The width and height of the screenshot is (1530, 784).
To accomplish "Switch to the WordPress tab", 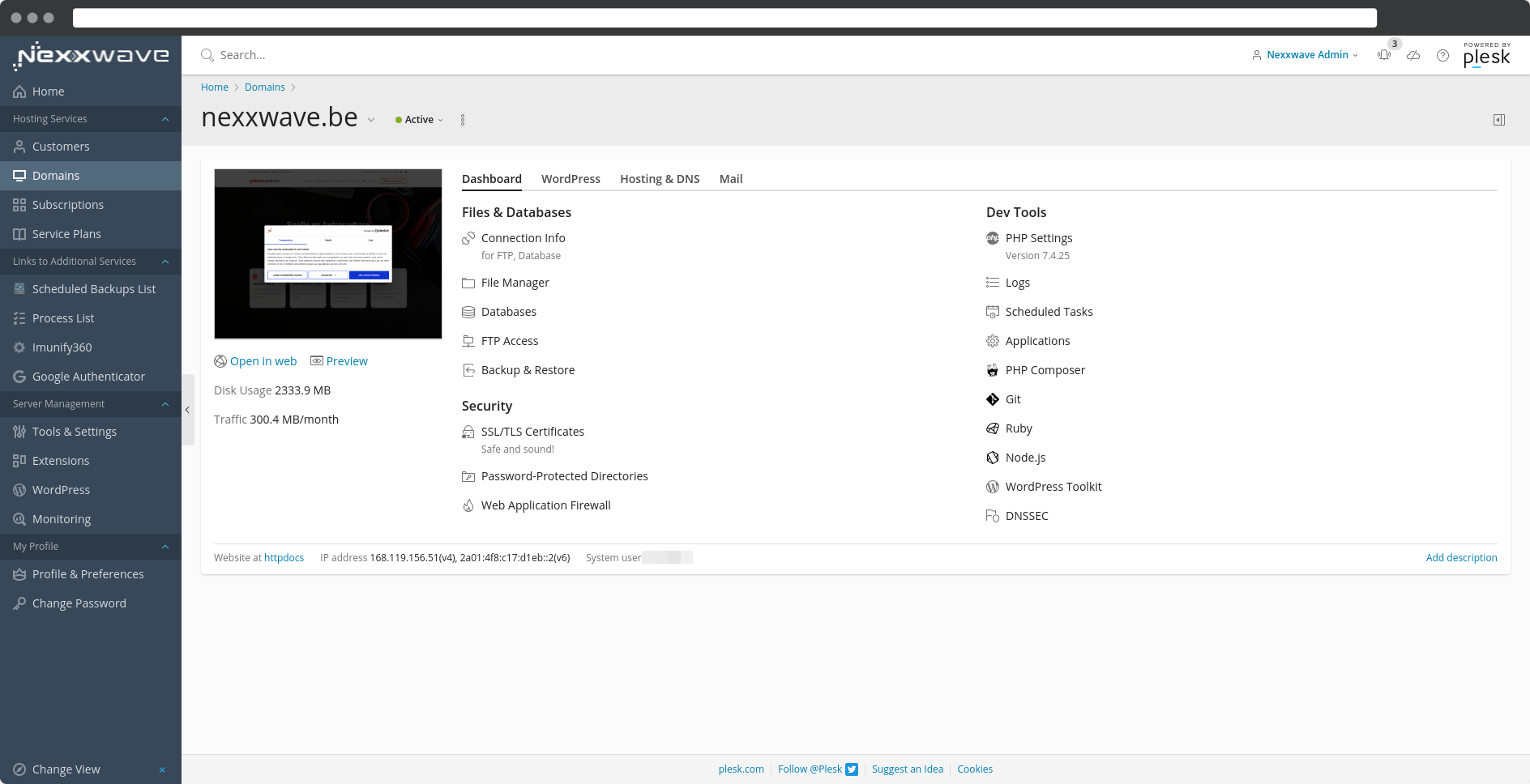I will (571, 179).
